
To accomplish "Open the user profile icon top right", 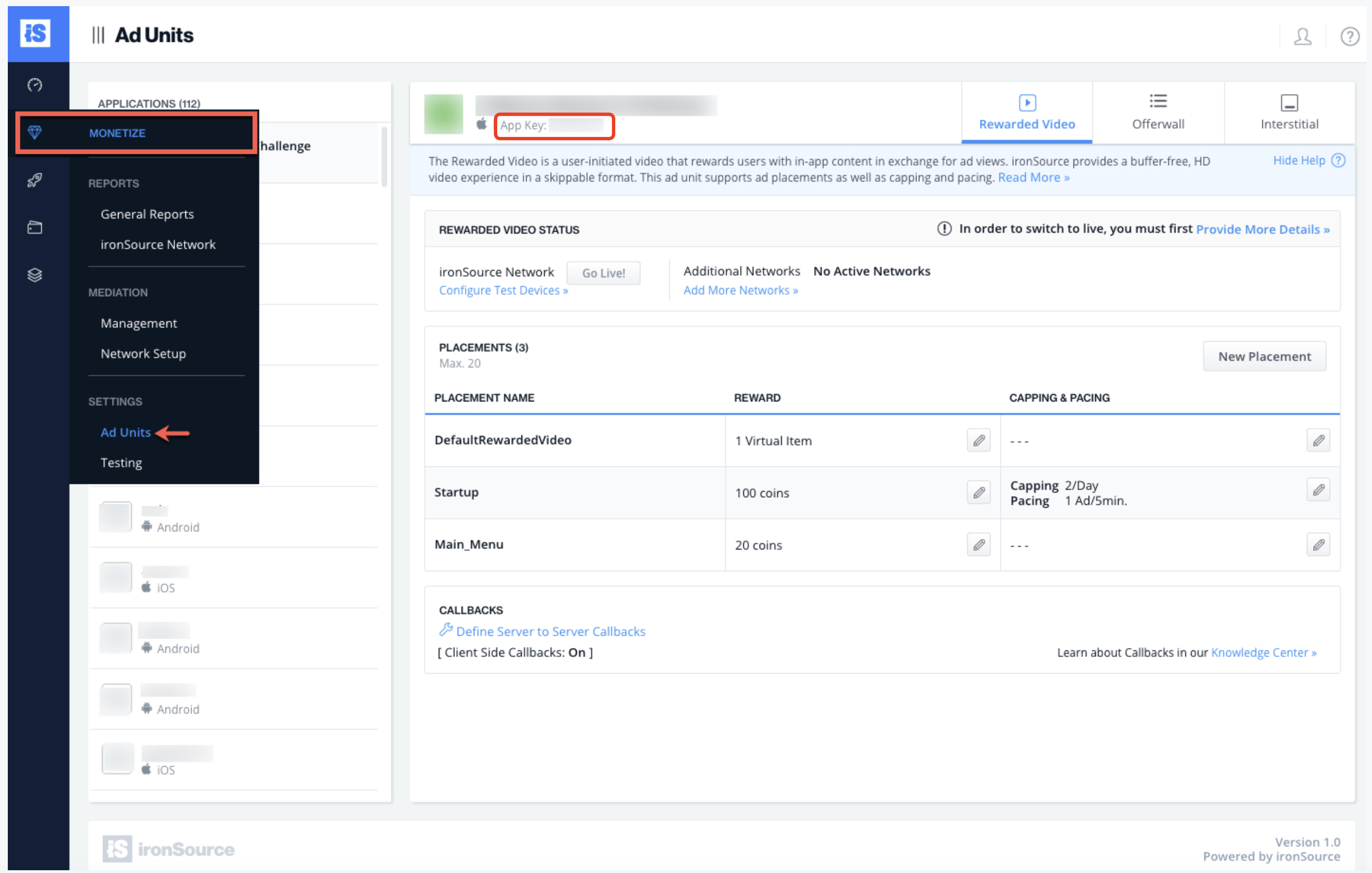I will 1302,37.
